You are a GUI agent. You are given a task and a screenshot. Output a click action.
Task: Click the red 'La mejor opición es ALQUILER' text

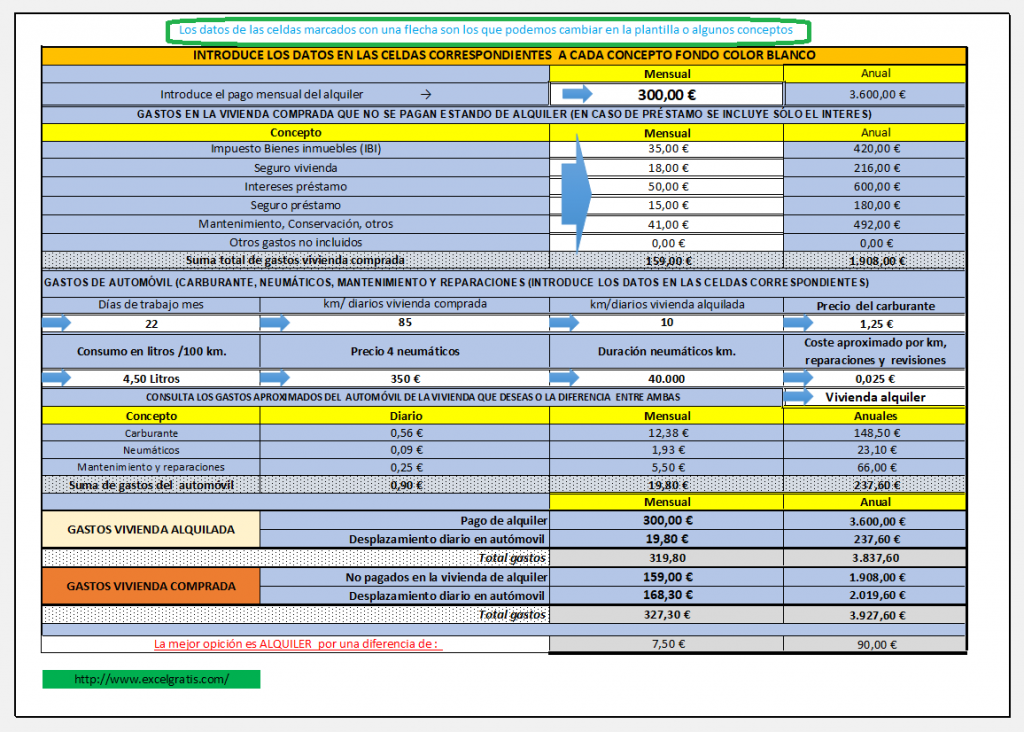(x=296, y=644)
